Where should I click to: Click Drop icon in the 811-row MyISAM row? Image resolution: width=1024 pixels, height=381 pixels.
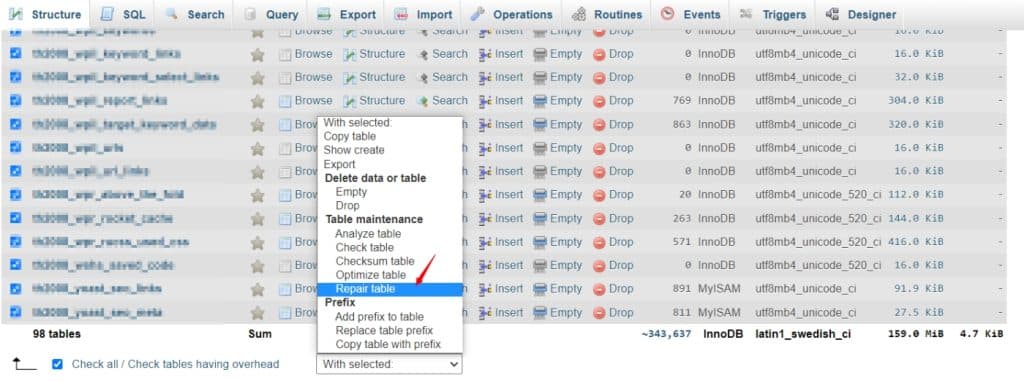coord(599,313)
